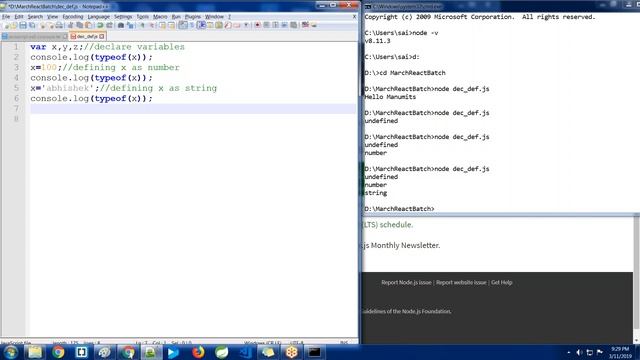This screenshot has height=360, width=640.
Task: Open the Command Prompt taskbar icon
Action: (x=314, y=352)
